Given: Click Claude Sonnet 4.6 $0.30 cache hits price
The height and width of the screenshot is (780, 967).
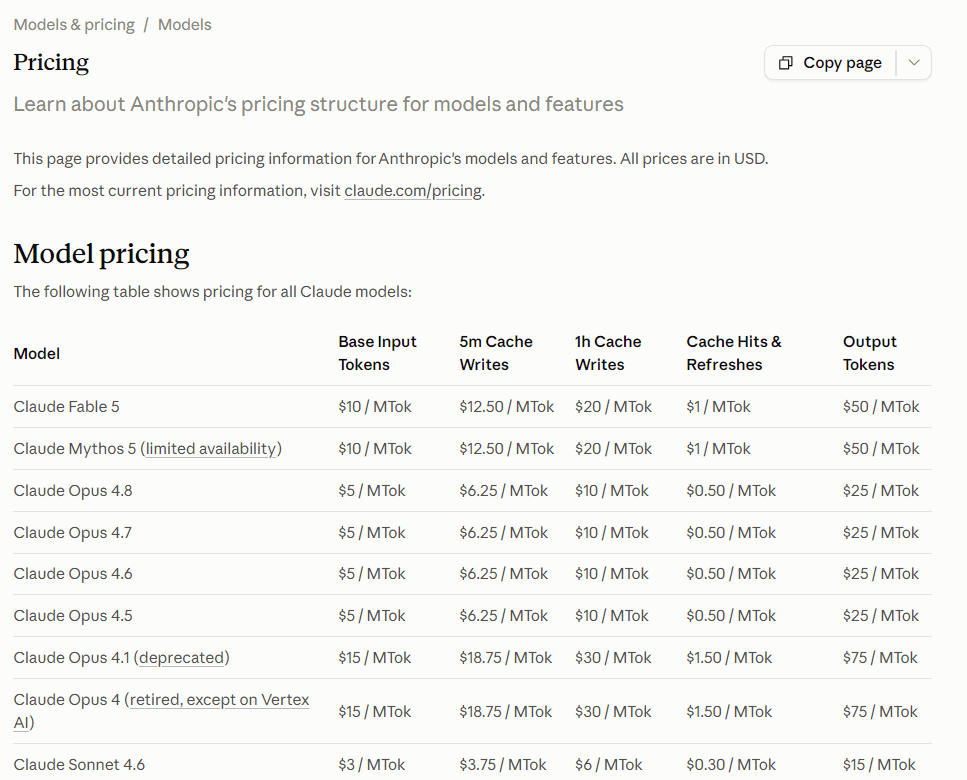Looking at the screenshot, I should [731, 765].
